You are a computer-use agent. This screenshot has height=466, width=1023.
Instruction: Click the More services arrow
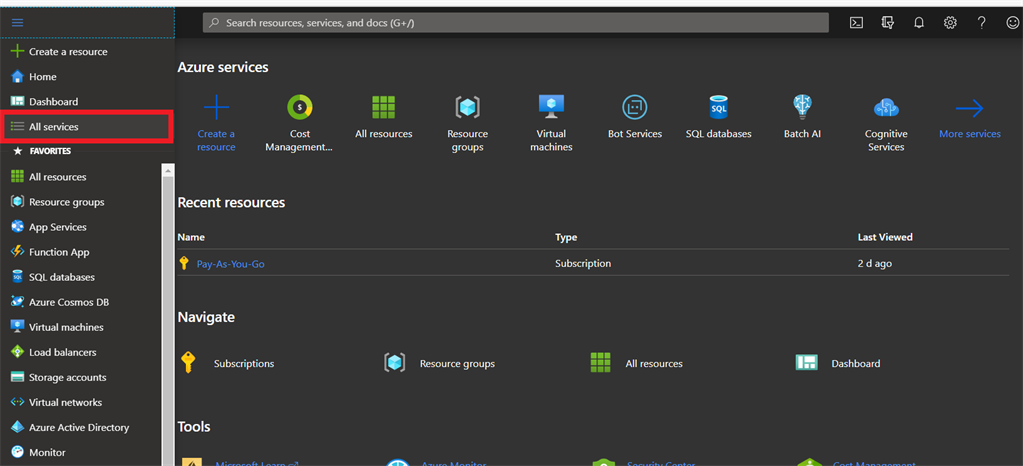[x=970, y=108]
